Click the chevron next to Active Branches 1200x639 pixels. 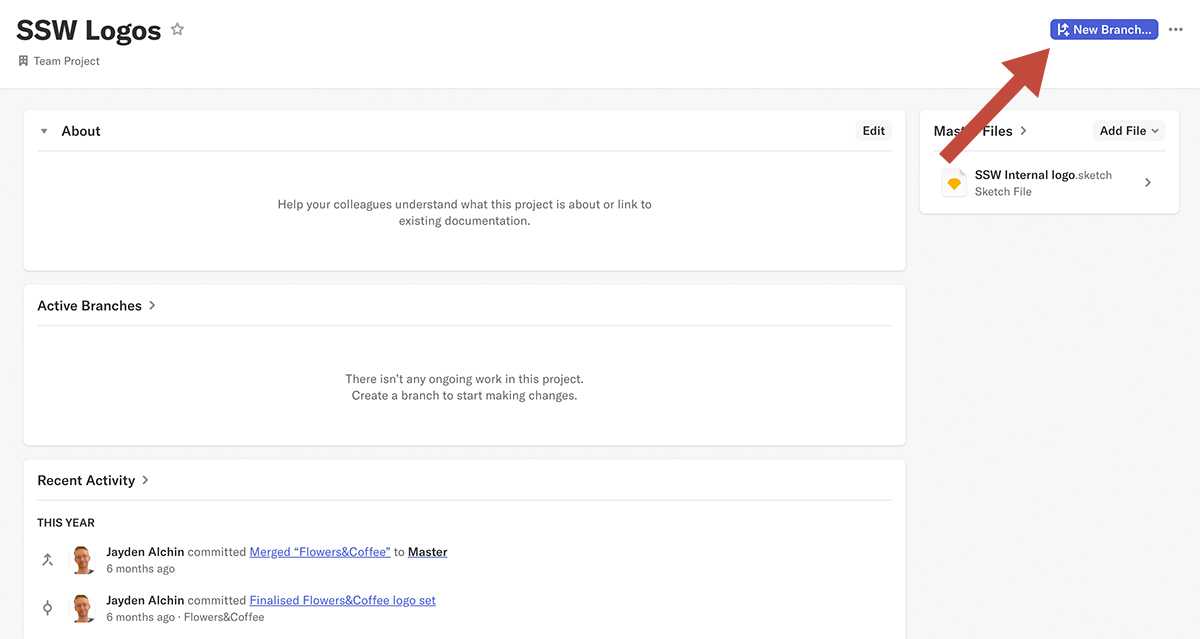pyautogui.click(x=152, y=306)
